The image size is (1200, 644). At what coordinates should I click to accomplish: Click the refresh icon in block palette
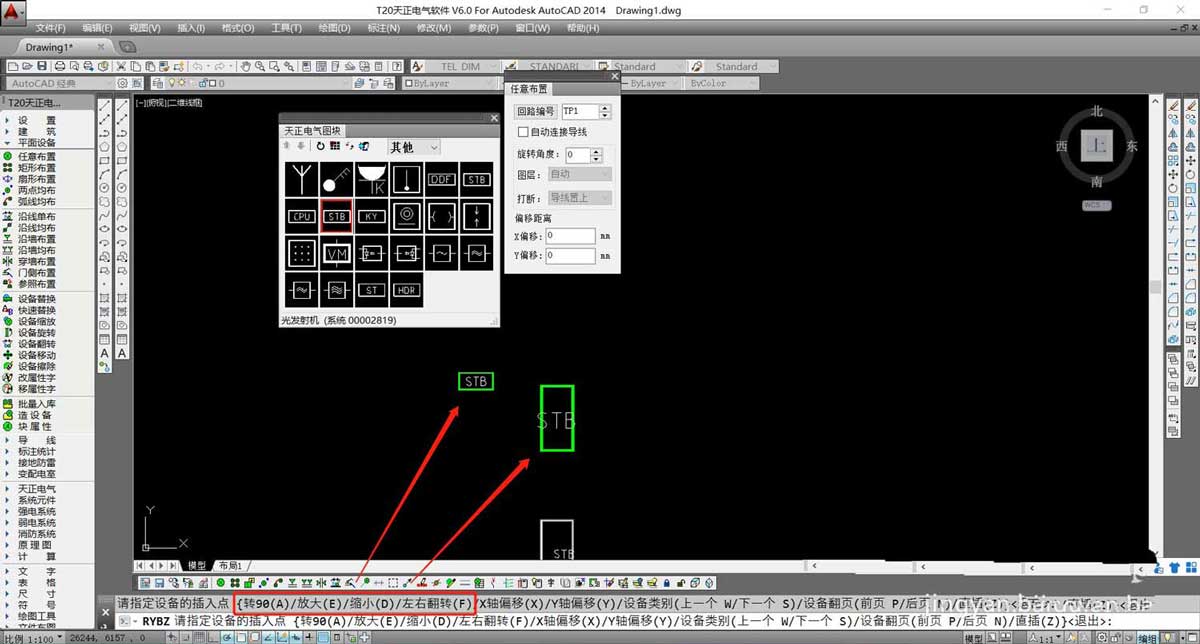click(x=321, y=147)
